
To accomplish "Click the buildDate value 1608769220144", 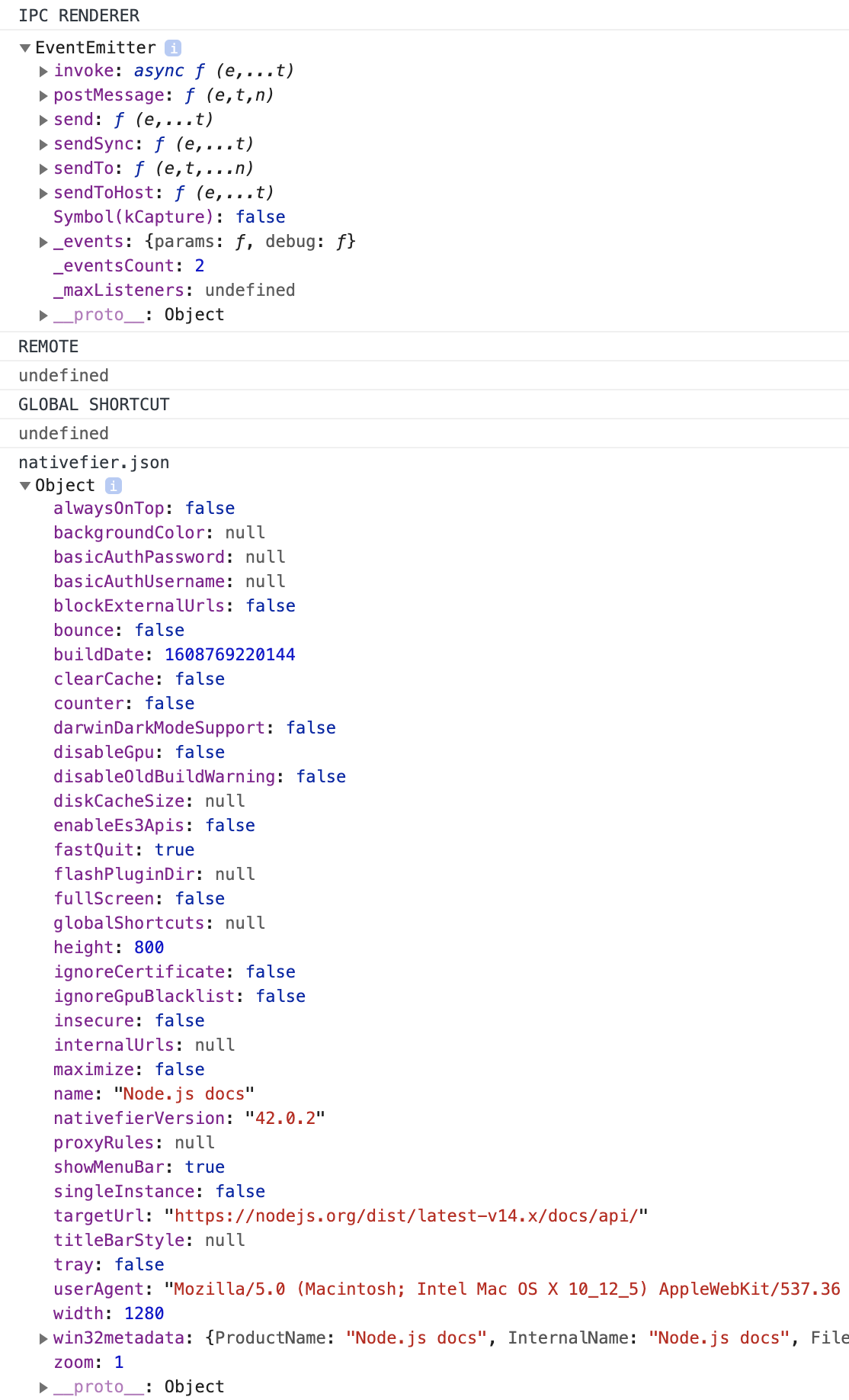I will [230, 654].
